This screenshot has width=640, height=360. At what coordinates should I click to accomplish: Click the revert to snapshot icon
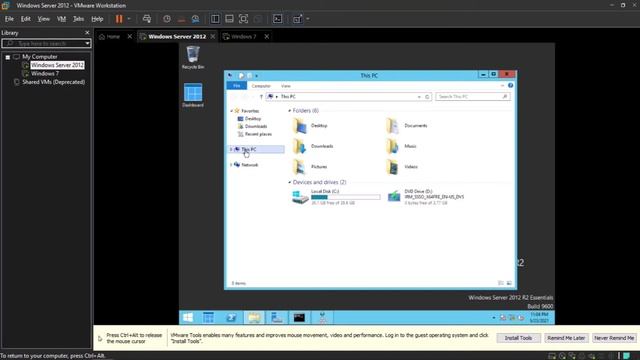181,19
